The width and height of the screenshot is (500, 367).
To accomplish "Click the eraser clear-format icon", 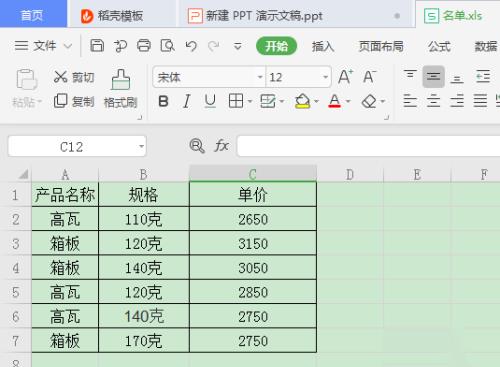I will pos(369,101).
